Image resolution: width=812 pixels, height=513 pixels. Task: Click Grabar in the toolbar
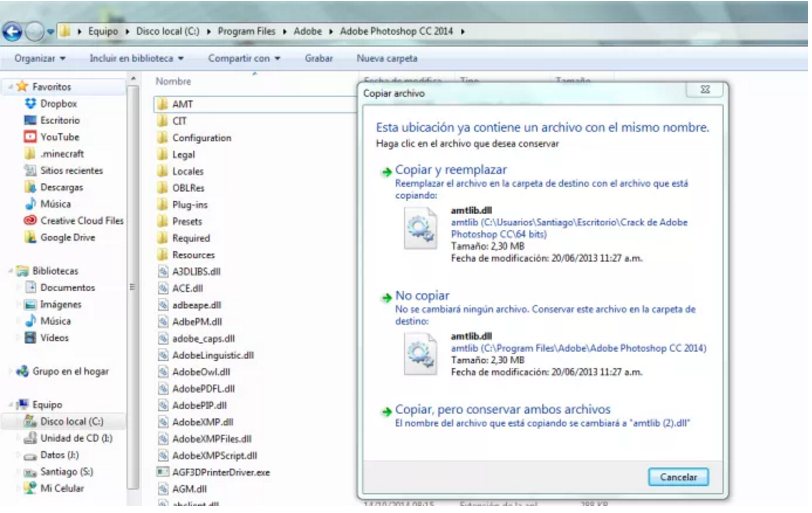(318, 58)
